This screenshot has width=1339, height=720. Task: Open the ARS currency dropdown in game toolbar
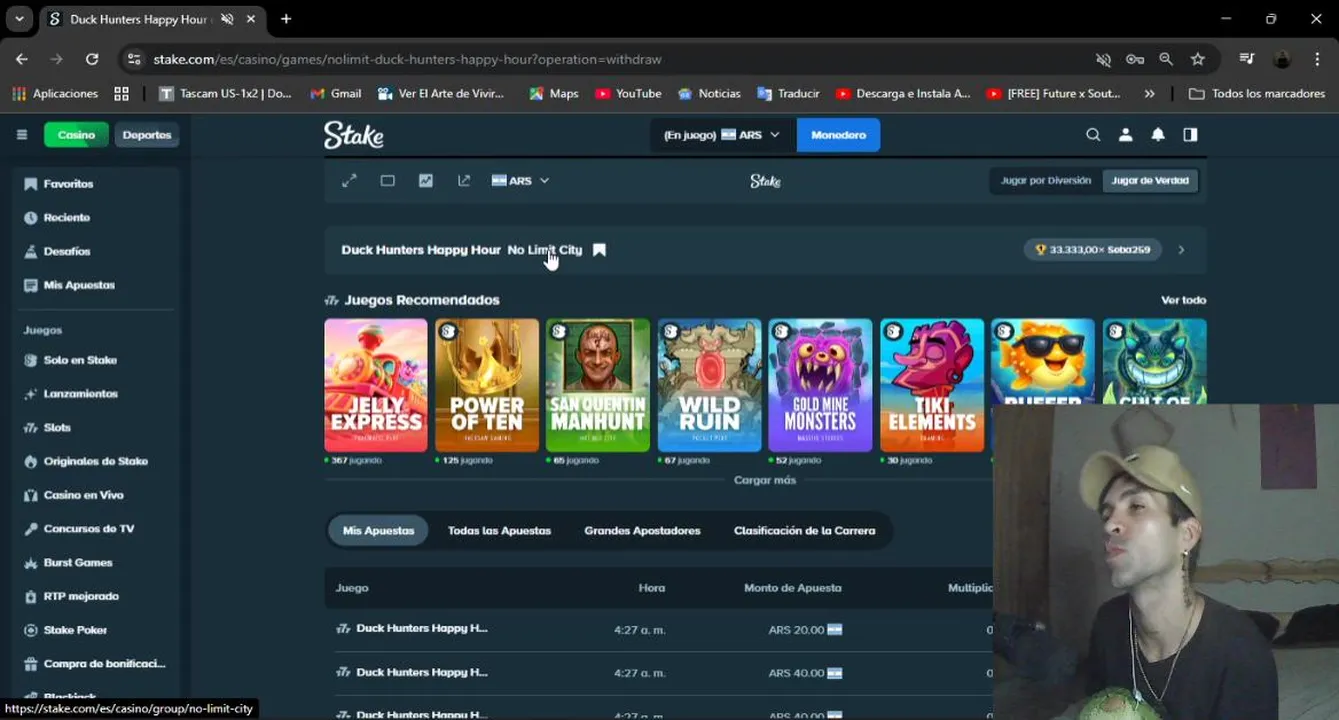[520, 181]
